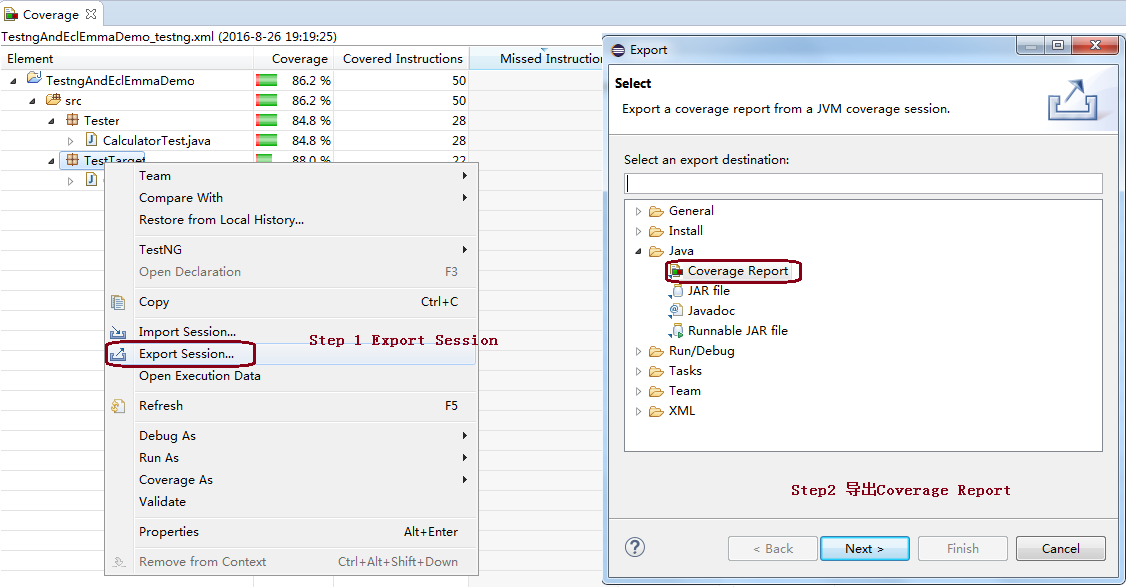Expand the Install category

tap(638, 231)
